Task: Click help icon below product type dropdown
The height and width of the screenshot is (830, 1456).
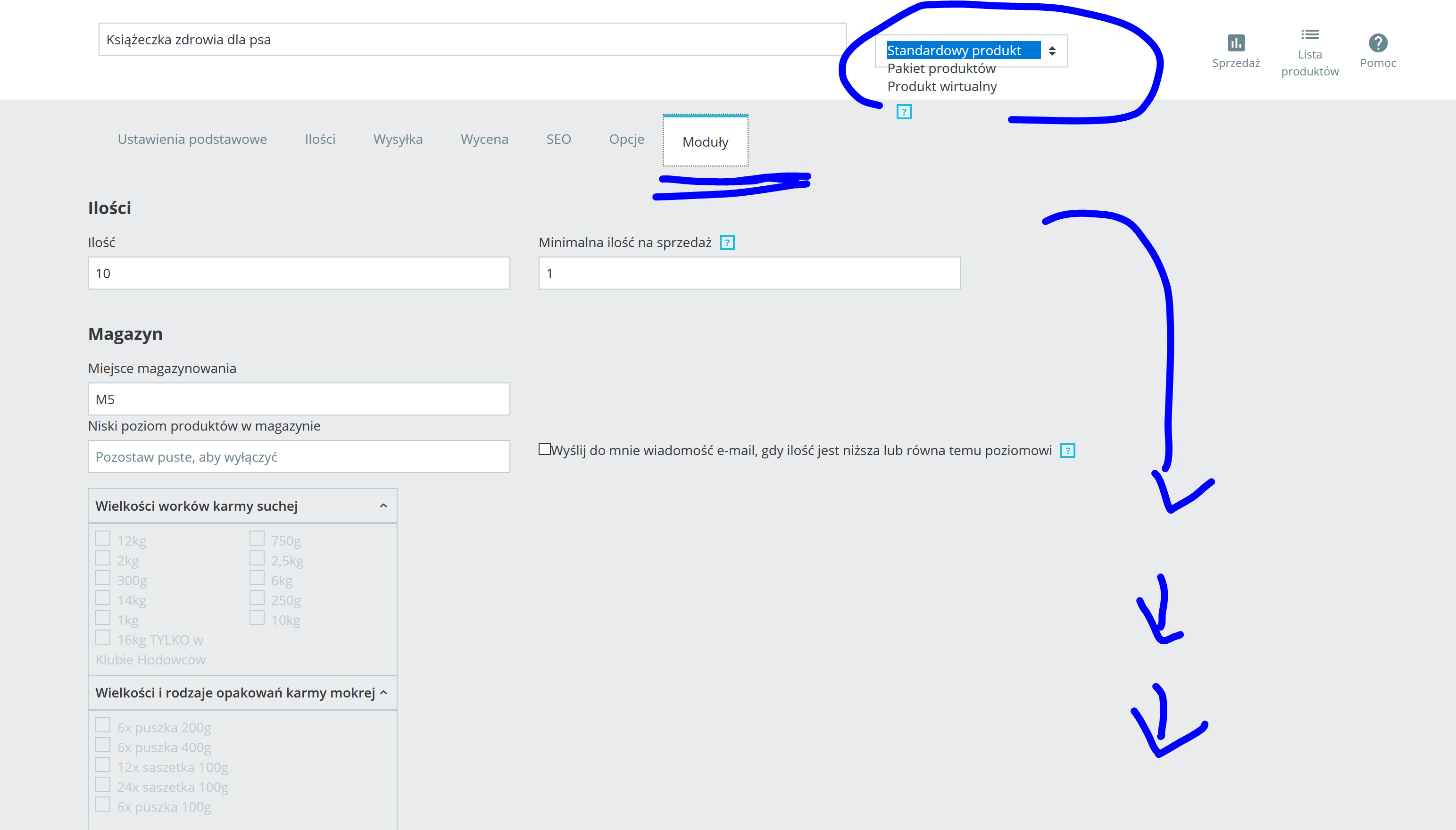Action: pos(904,112)
